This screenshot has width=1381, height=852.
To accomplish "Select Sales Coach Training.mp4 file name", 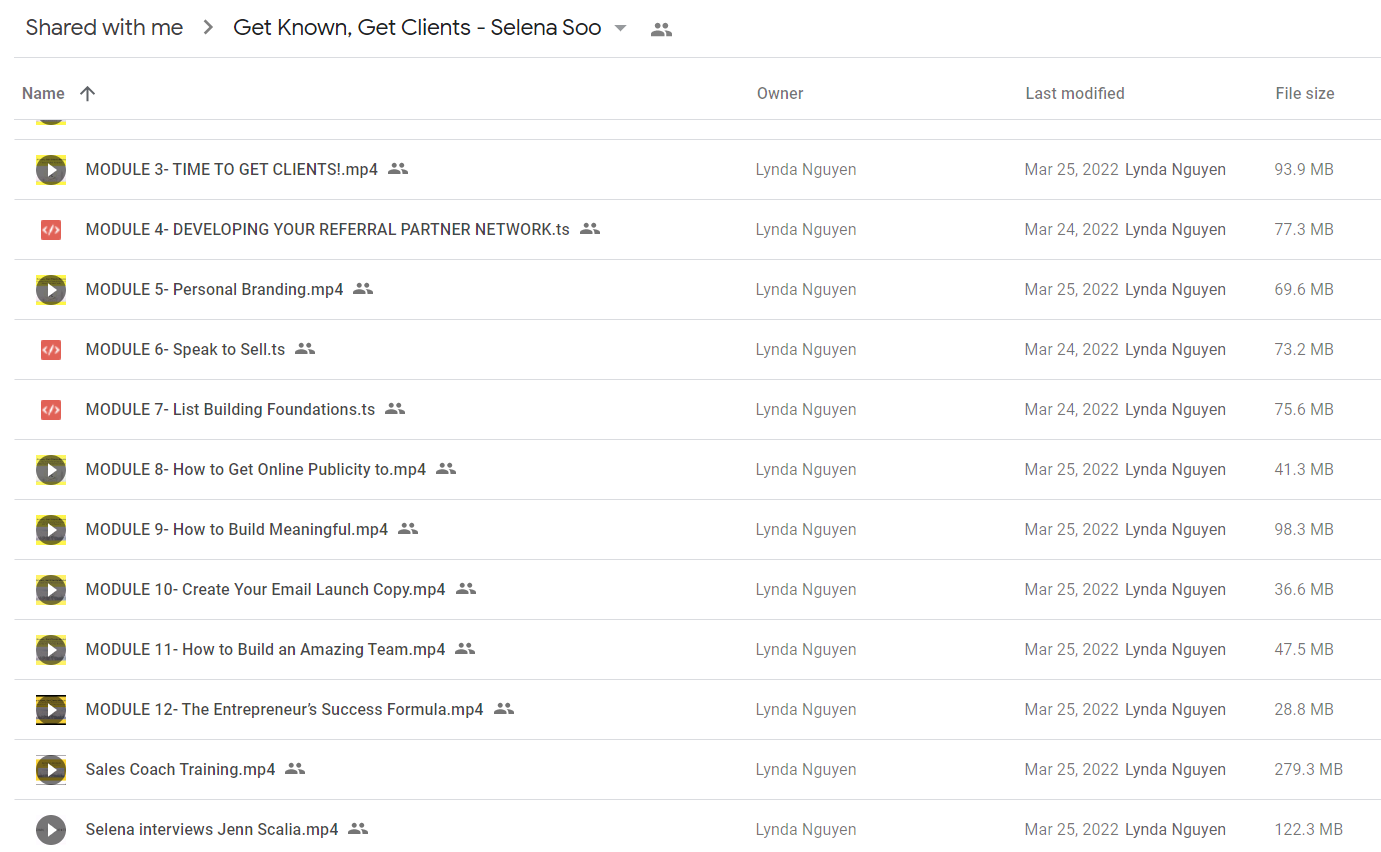I will click(181, 770).
